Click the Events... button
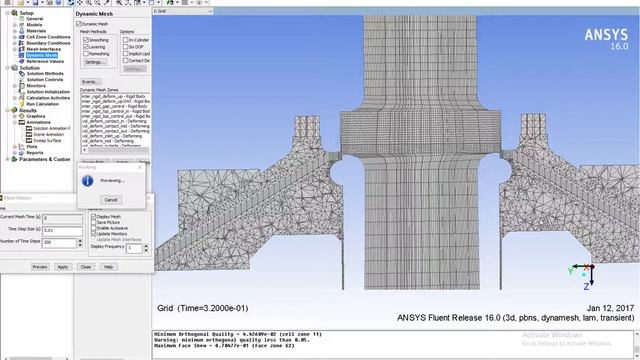This screenshot has height=360, width=640. pos(91,82)
